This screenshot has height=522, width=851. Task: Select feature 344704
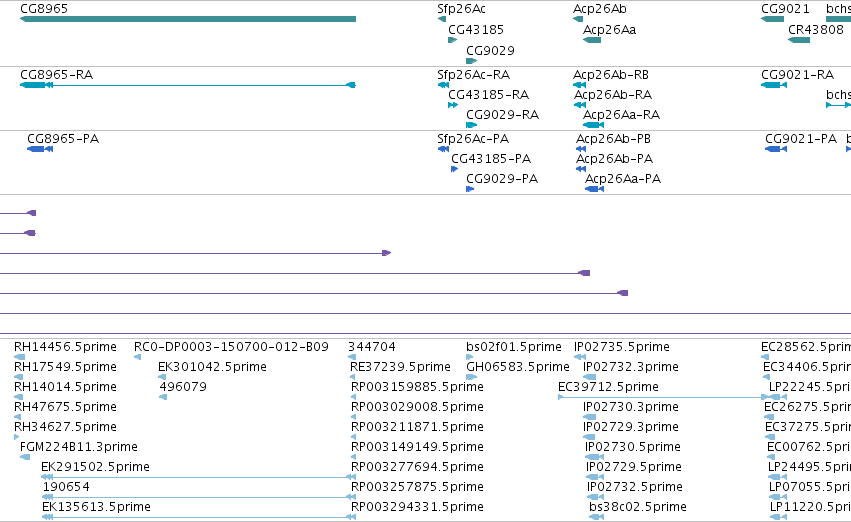[352, 357]
